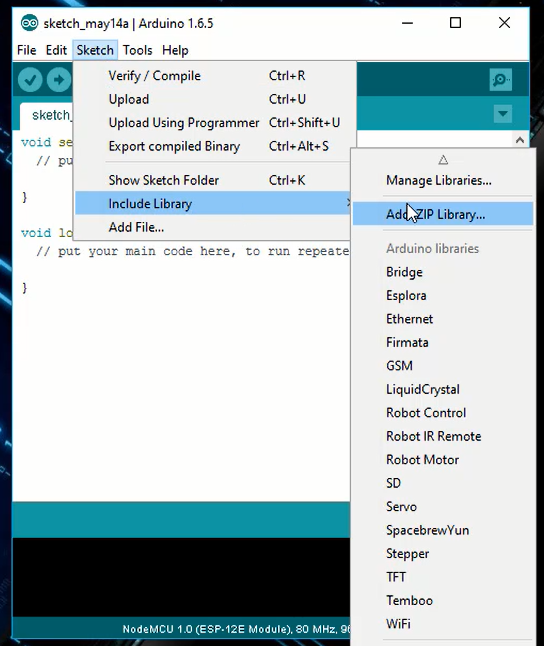Click the 'void lo' line in the code editor
Viewport: 544px width, 646px height.
[47, 233]
